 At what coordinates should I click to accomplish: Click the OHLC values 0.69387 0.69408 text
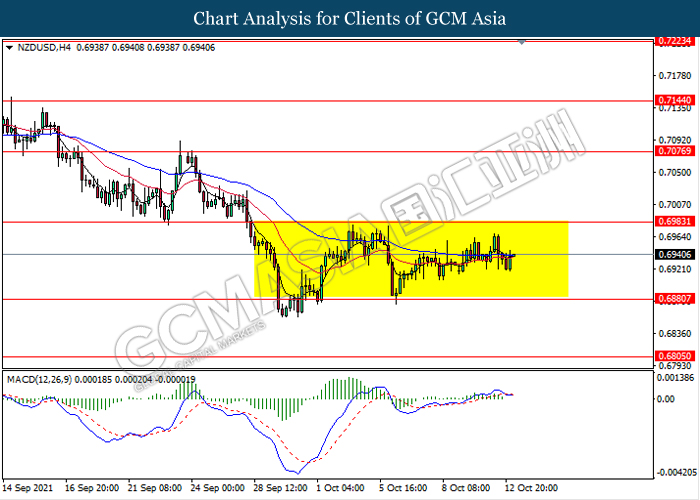click(110, 47)
